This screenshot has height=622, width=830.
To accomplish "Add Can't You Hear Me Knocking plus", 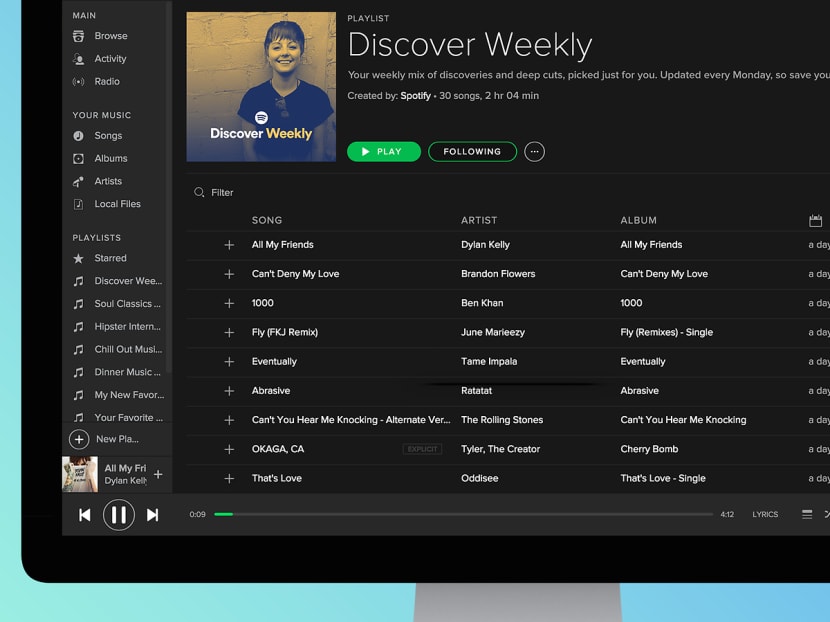I will tap(229, 420).
